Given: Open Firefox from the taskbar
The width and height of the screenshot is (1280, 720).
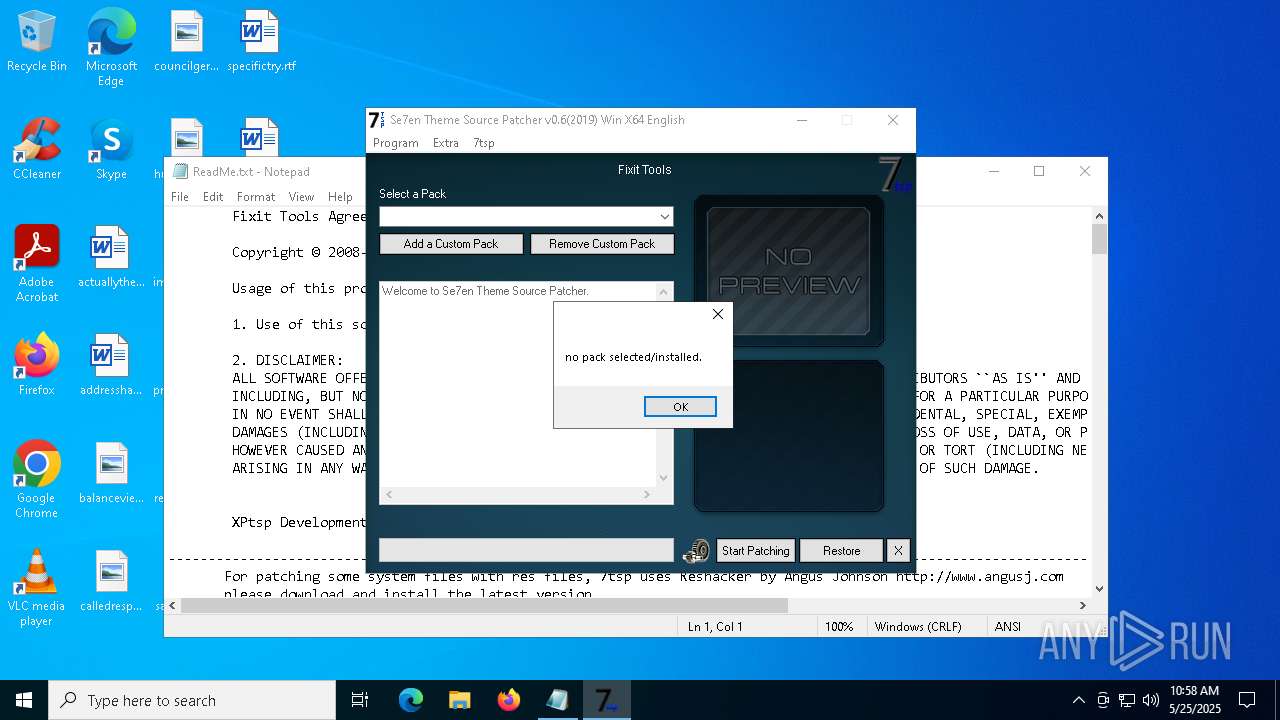Looking at the screenshot, I should 508,700.
